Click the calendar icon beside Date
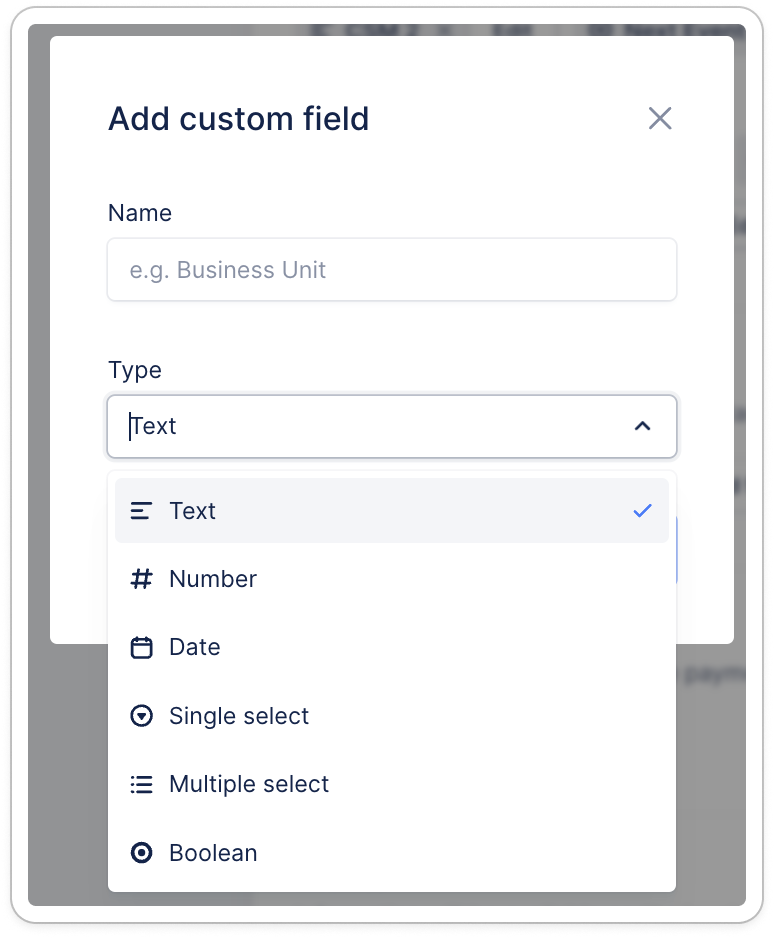The width and height of the screenshot is (774, 938). click(x=142, y=647)
